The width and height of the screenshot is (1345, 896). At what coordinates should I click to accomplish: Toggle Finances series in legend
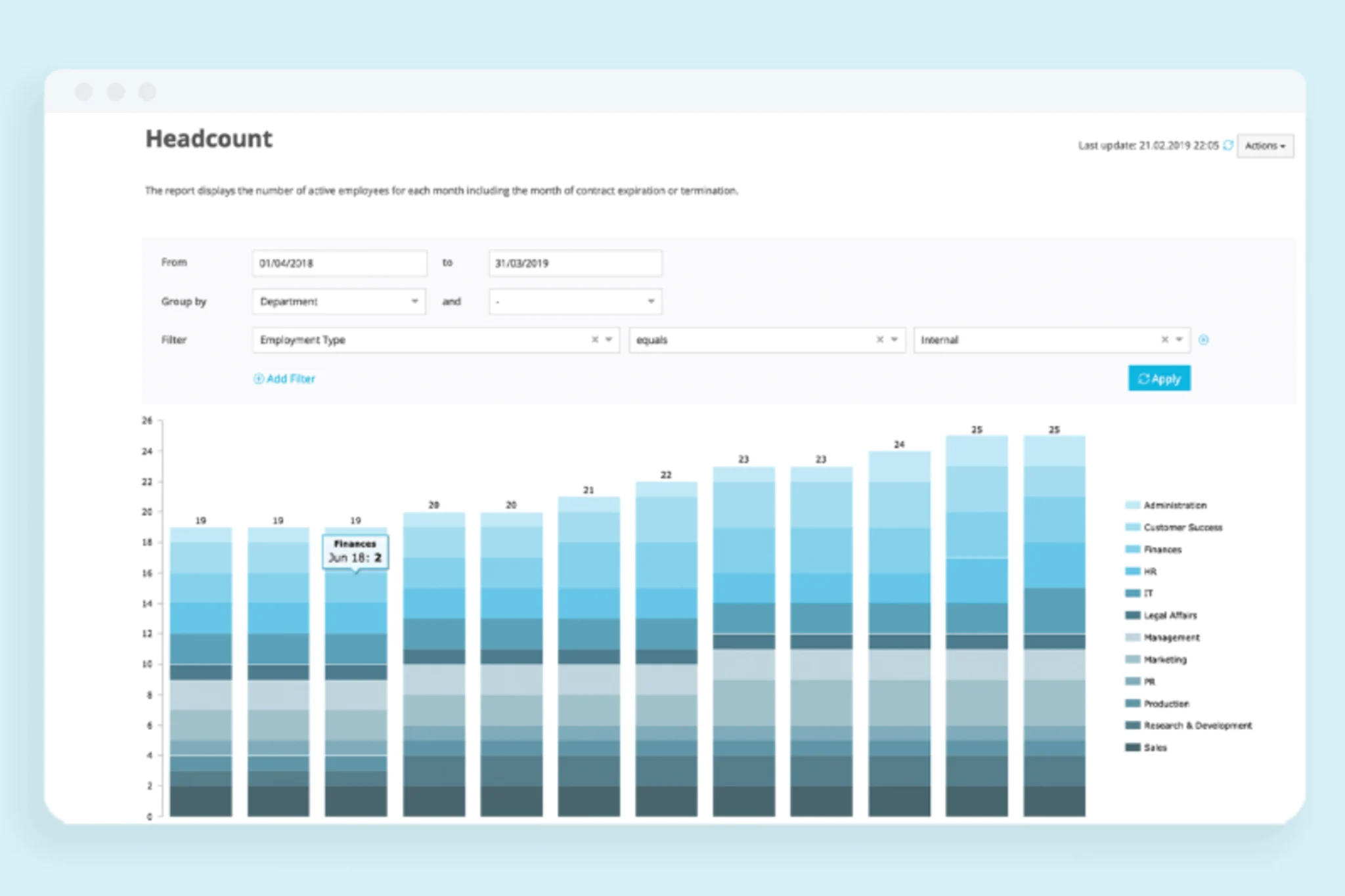click(x=1153, y=549)
